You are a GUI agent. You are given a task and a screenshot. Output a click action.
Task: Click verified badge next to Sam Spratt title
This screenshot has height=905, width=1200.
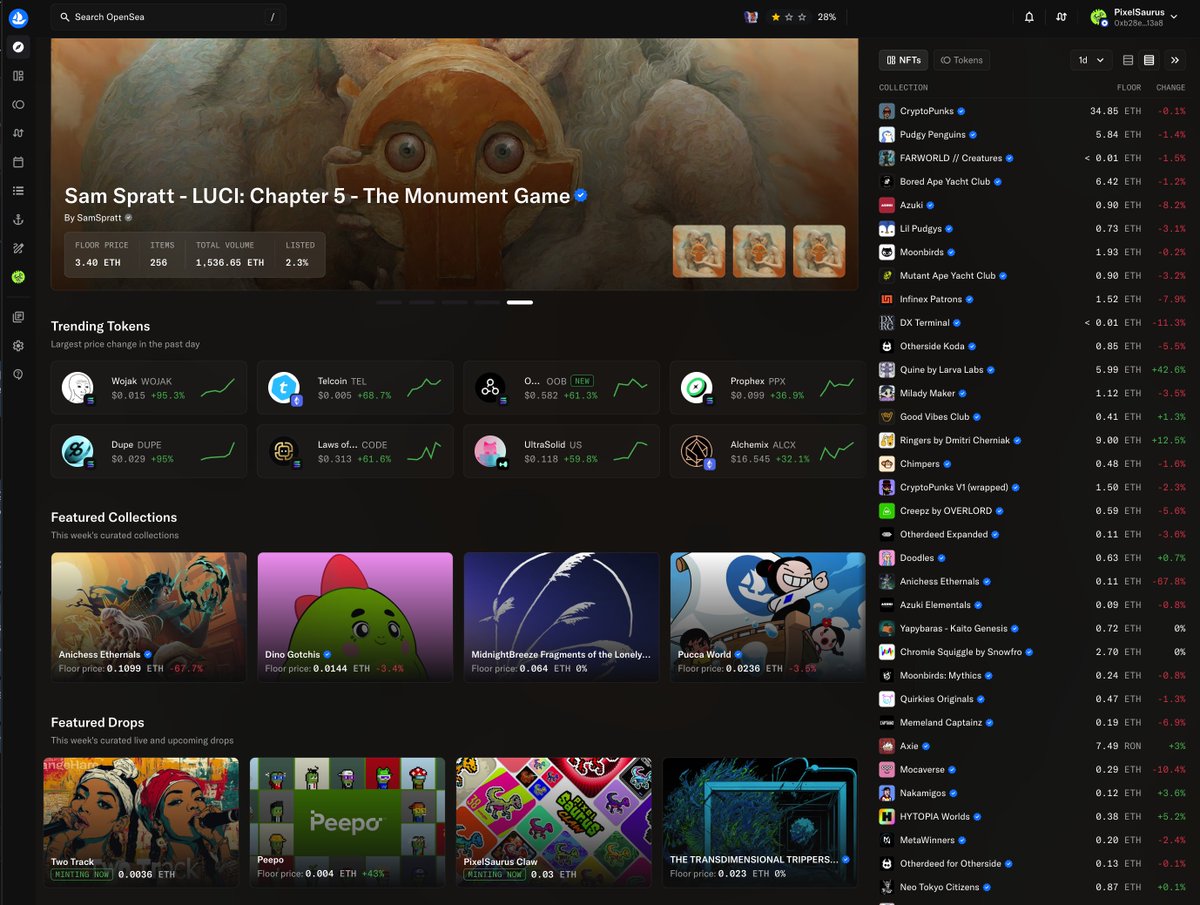[x=581, y=196]
